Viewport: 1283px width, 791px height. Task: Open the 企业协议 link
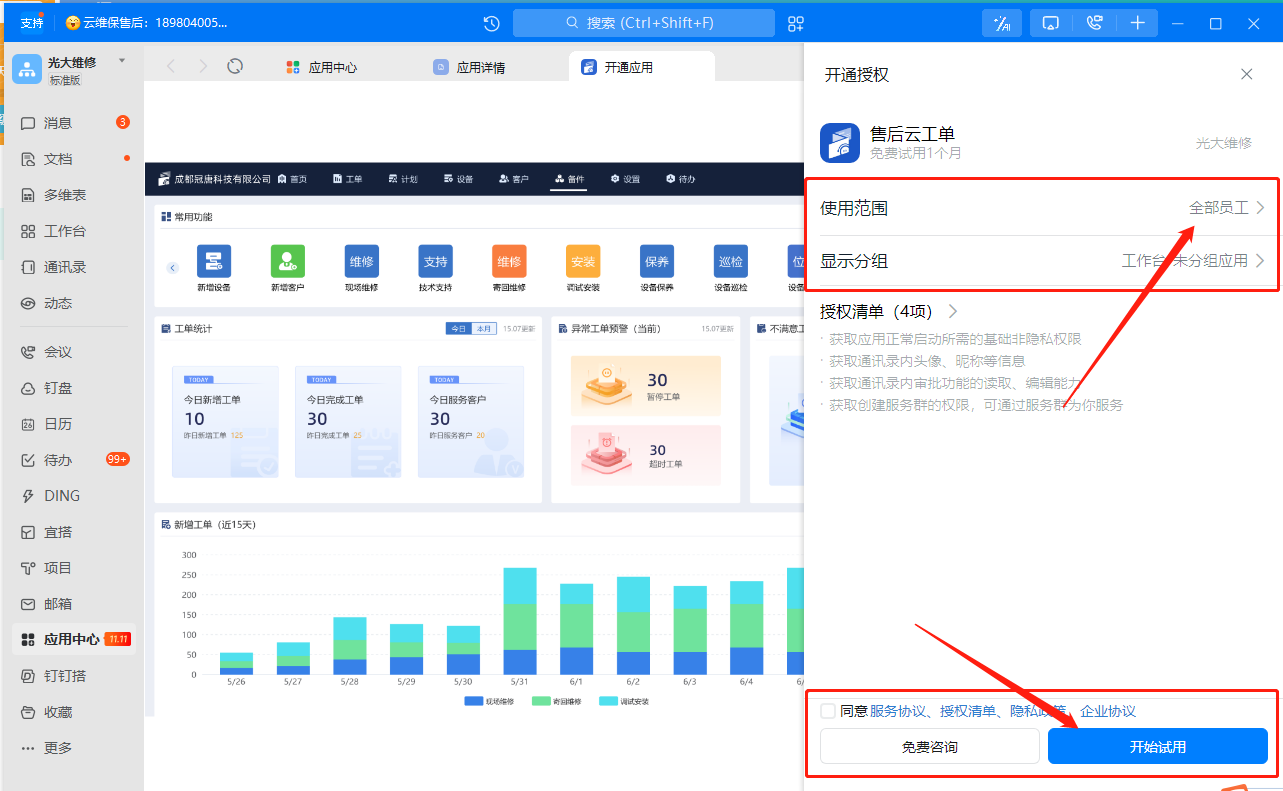1108,711
